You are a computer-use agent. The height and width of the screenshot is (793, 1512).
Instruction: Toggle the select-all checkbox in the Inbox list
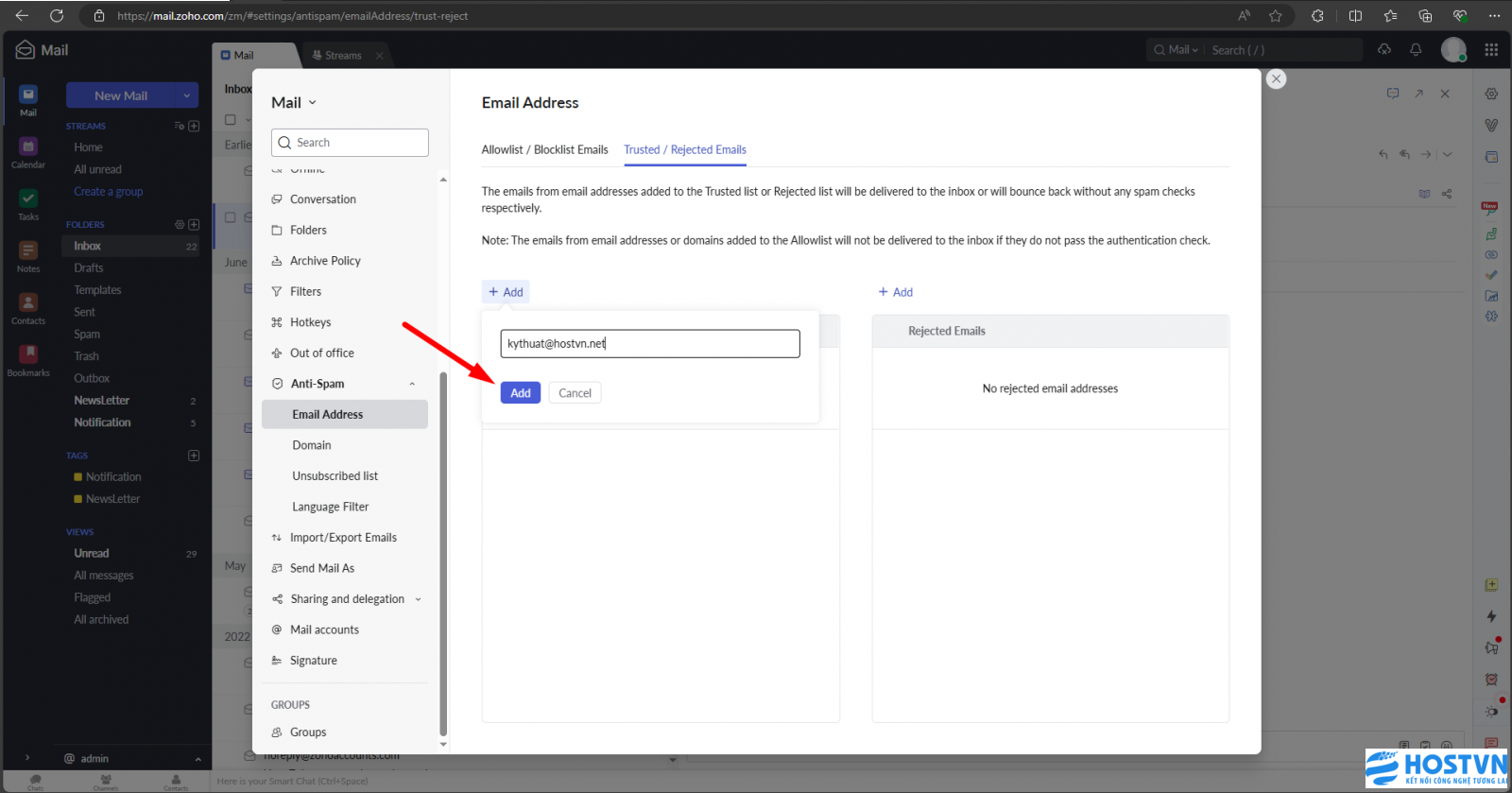(x=230, y=120)
